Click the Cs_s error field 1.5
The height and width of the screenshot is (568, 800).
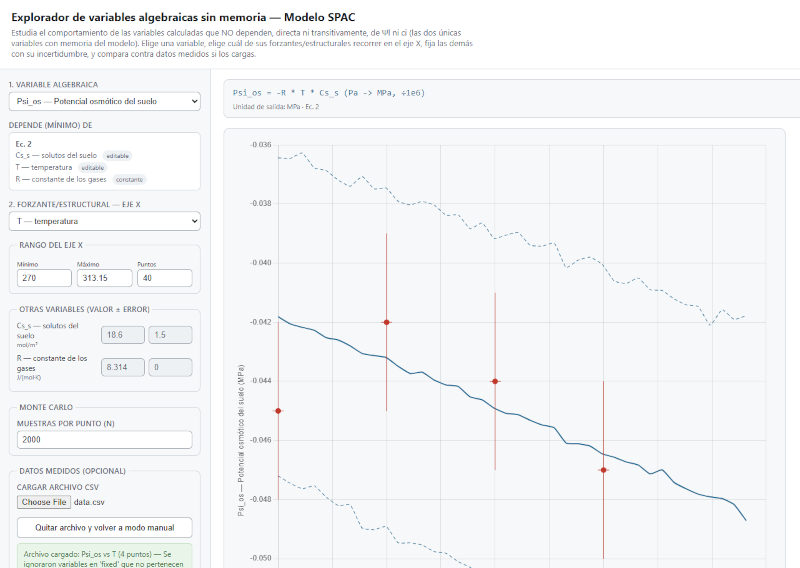pyautogui.click(x=170, y=335)
